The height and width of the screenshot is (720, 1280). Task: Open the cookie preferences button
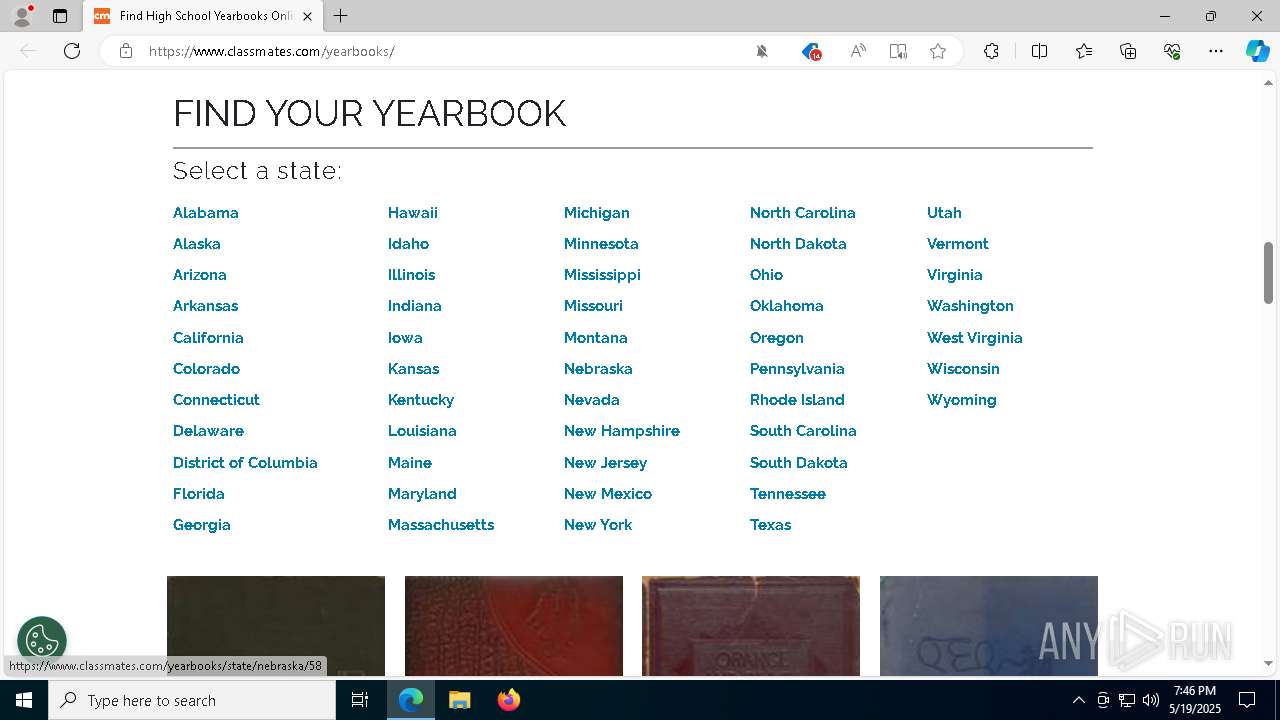tap(42, 640)
